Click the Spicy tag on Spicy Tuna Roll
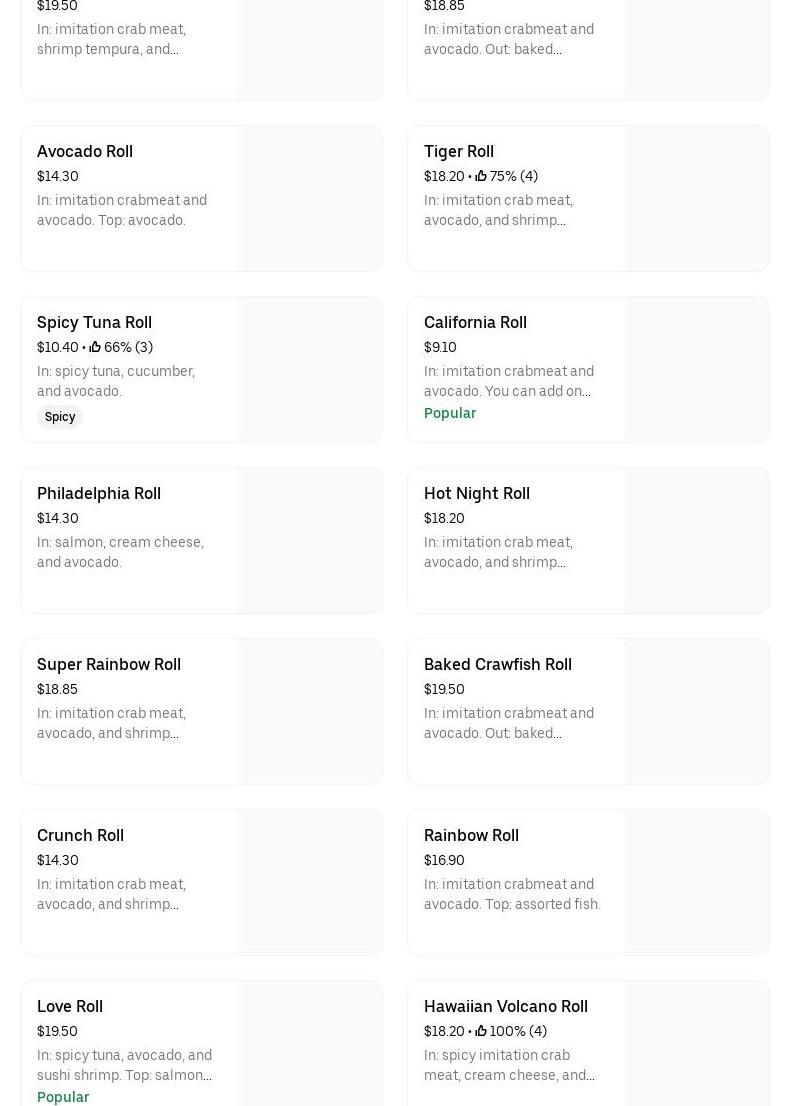The height and width of the screenshot is (1106, 804). click(x=60, y=417)
